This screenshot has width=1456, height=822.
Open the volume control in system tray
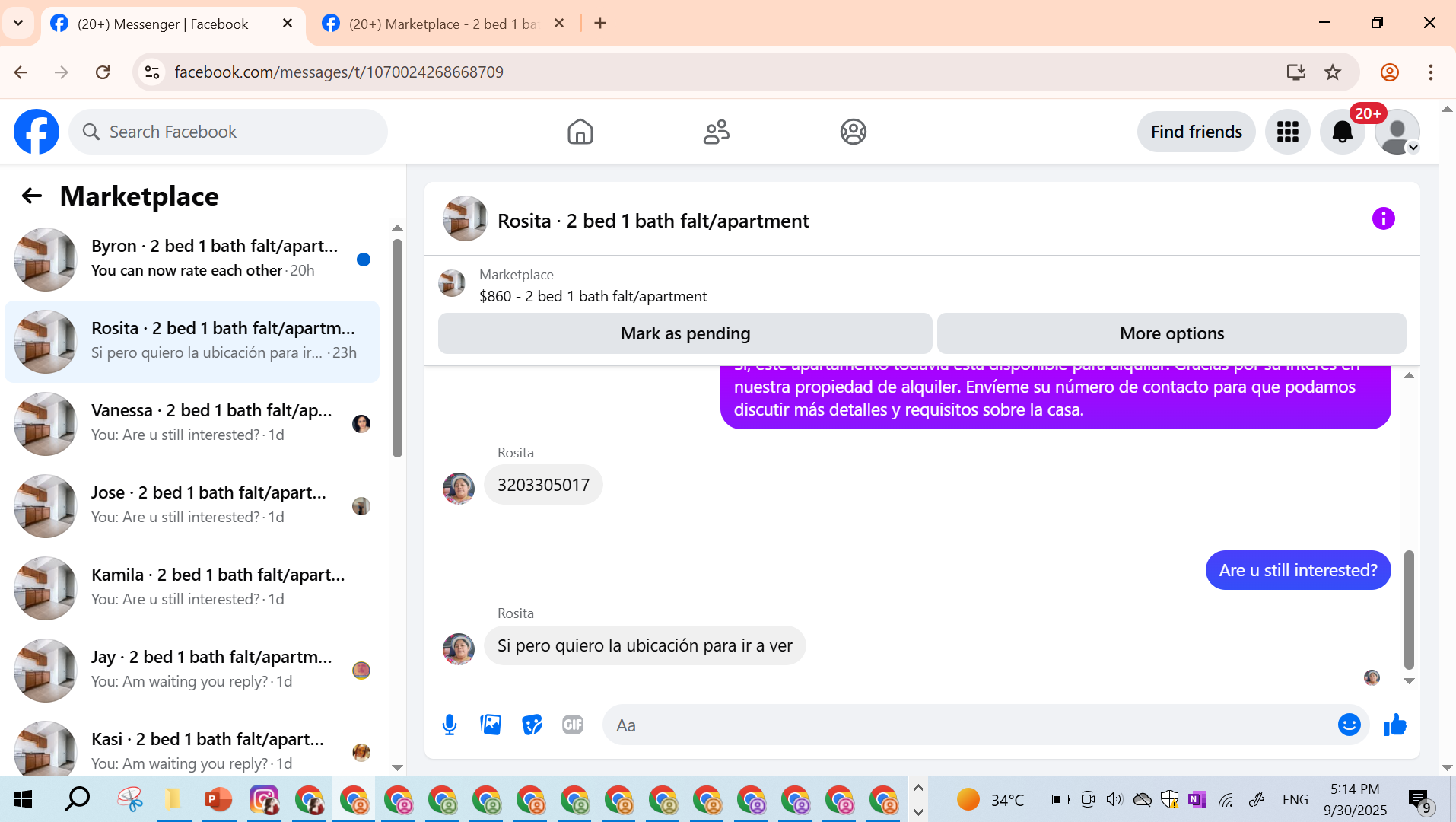[x=1114, y=799]
